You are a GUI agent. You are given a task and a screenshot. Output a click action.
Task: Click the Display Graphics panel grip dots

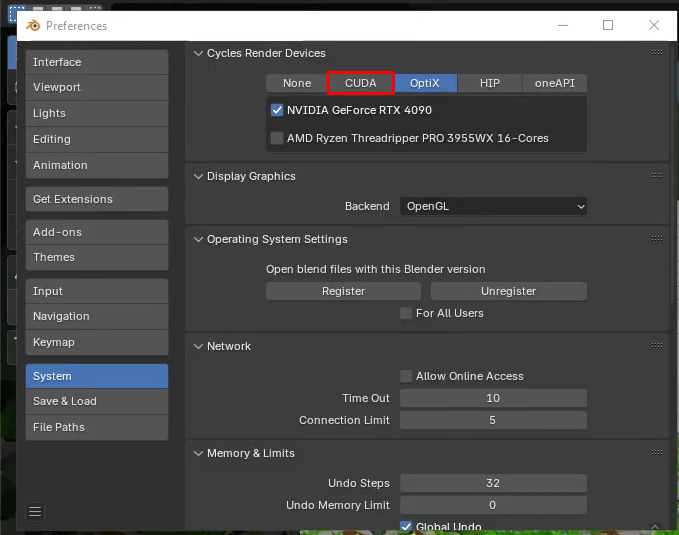656,176
